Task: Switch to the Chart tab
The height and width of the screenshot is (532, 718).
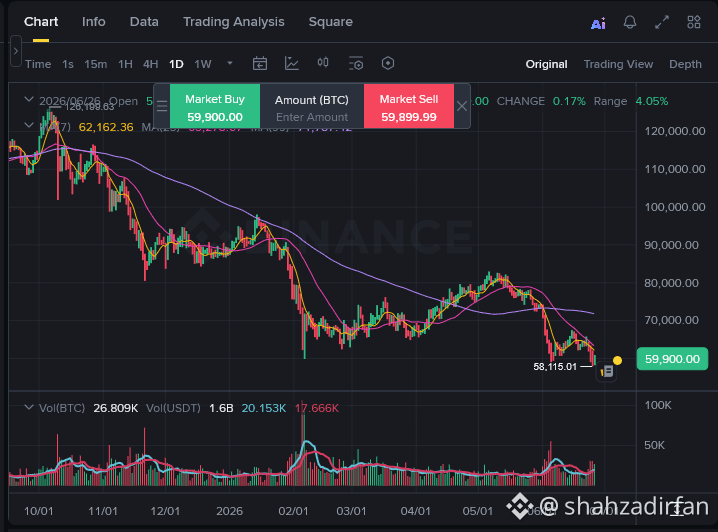Action: point(41,22)
